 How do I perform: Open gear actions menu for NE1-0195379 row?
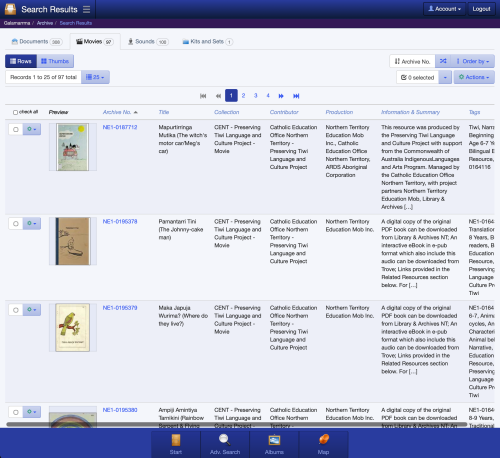(32, 310)
